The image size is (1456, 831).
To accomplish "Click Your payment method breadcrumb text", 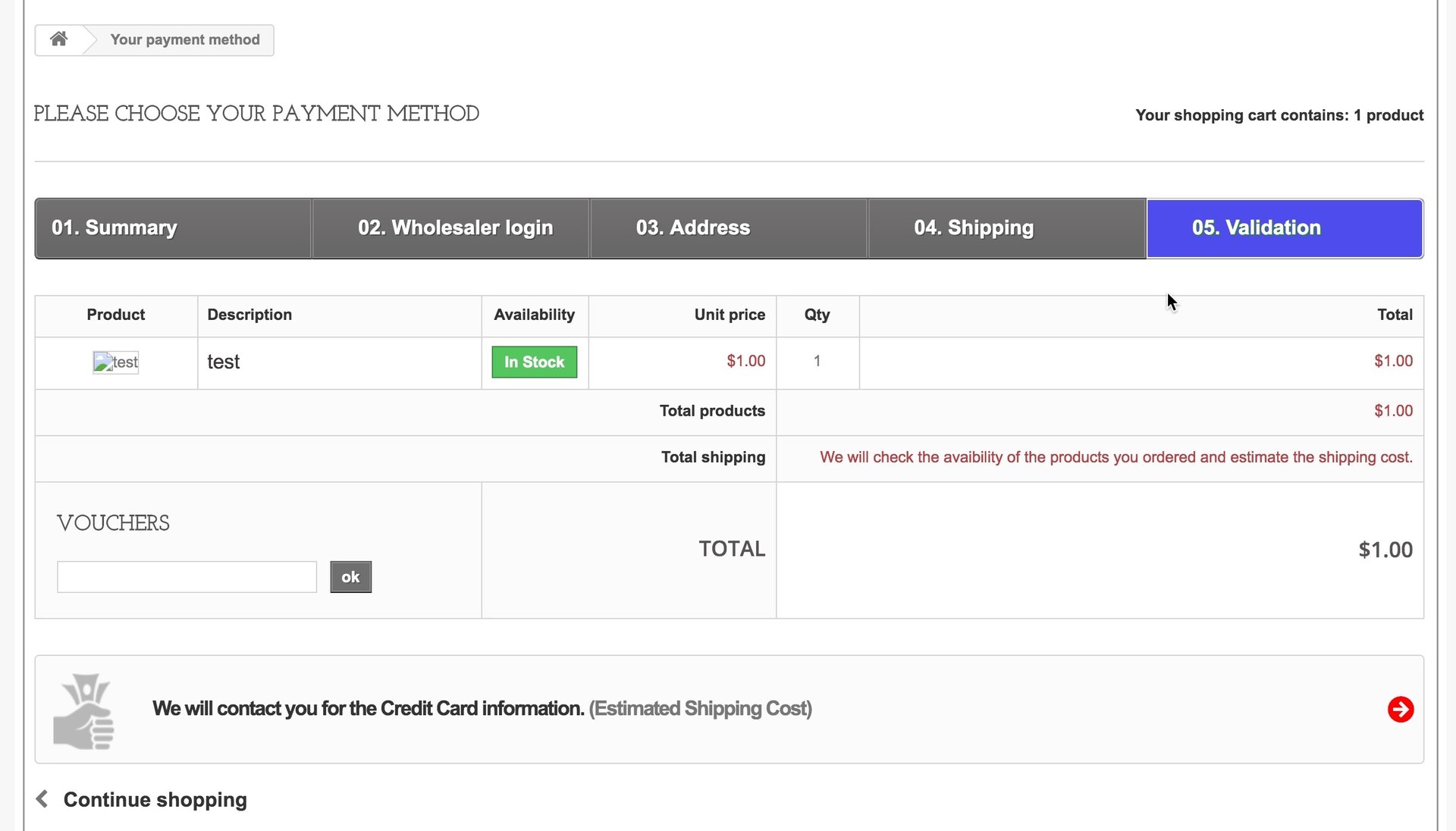I will [x=184, y=40].
